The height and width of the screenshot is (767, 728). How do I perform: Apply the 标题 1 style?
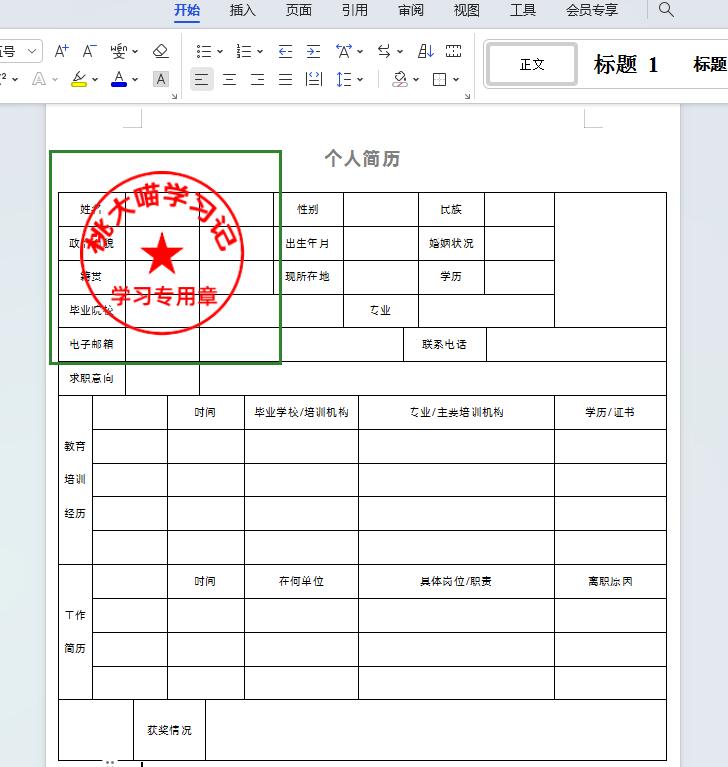(x=626, y=64)
